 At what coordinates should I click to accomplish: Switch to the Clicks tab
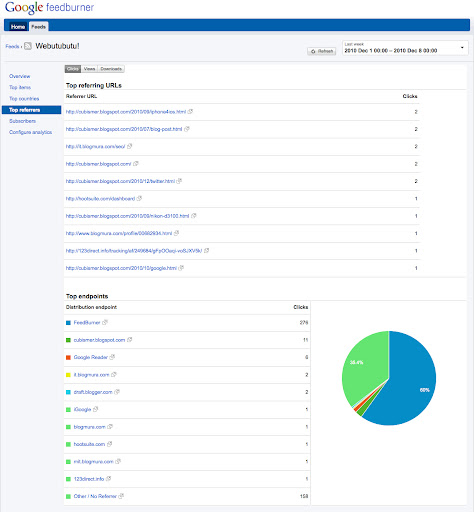click(73, 69)
